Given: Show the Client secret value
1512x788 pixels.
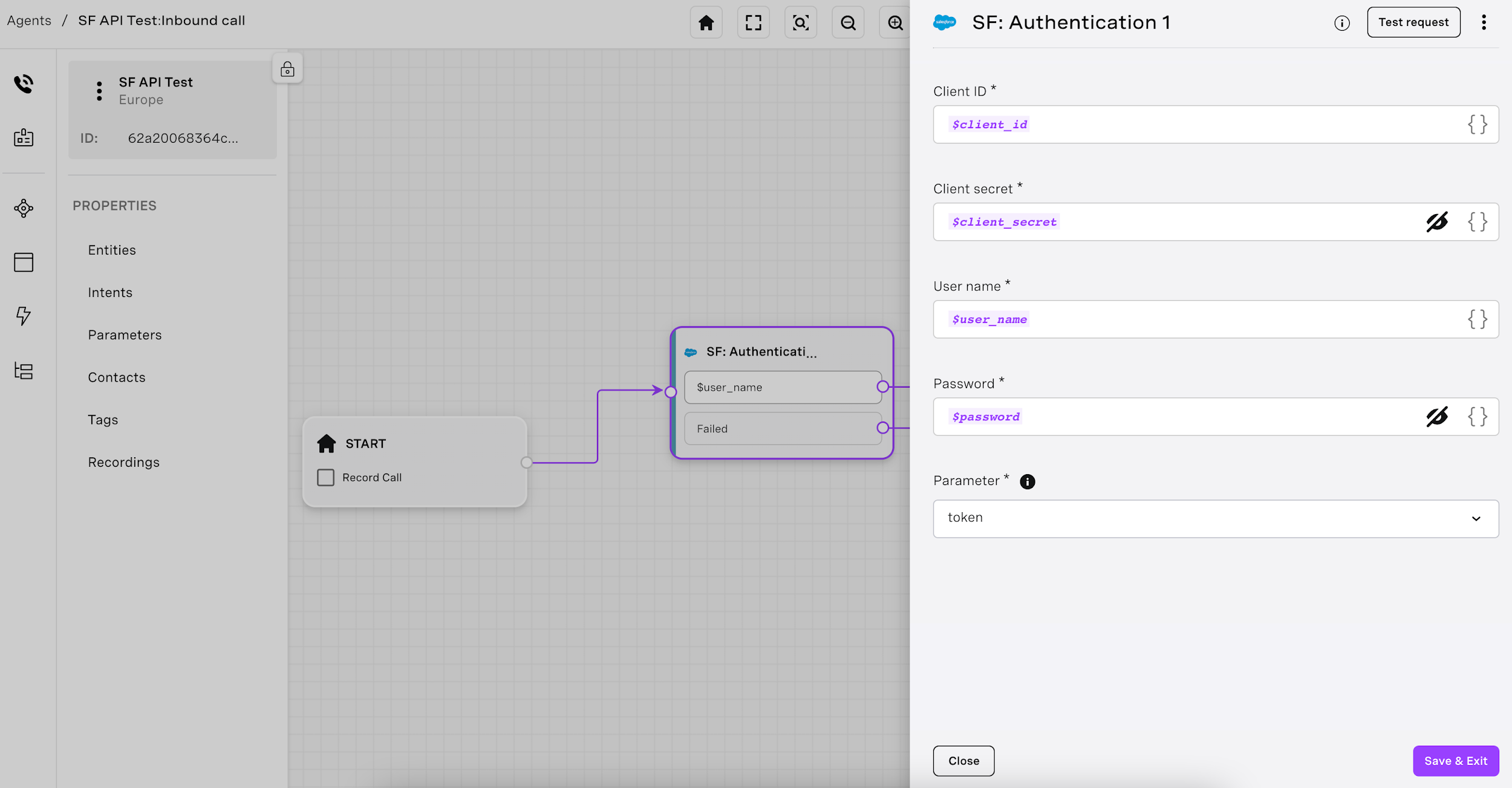Looking at the screenshot, I should [1436, 222].
